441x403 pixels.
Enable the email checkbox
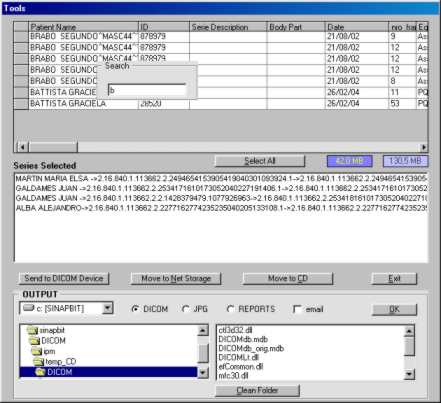pos(297,309)
